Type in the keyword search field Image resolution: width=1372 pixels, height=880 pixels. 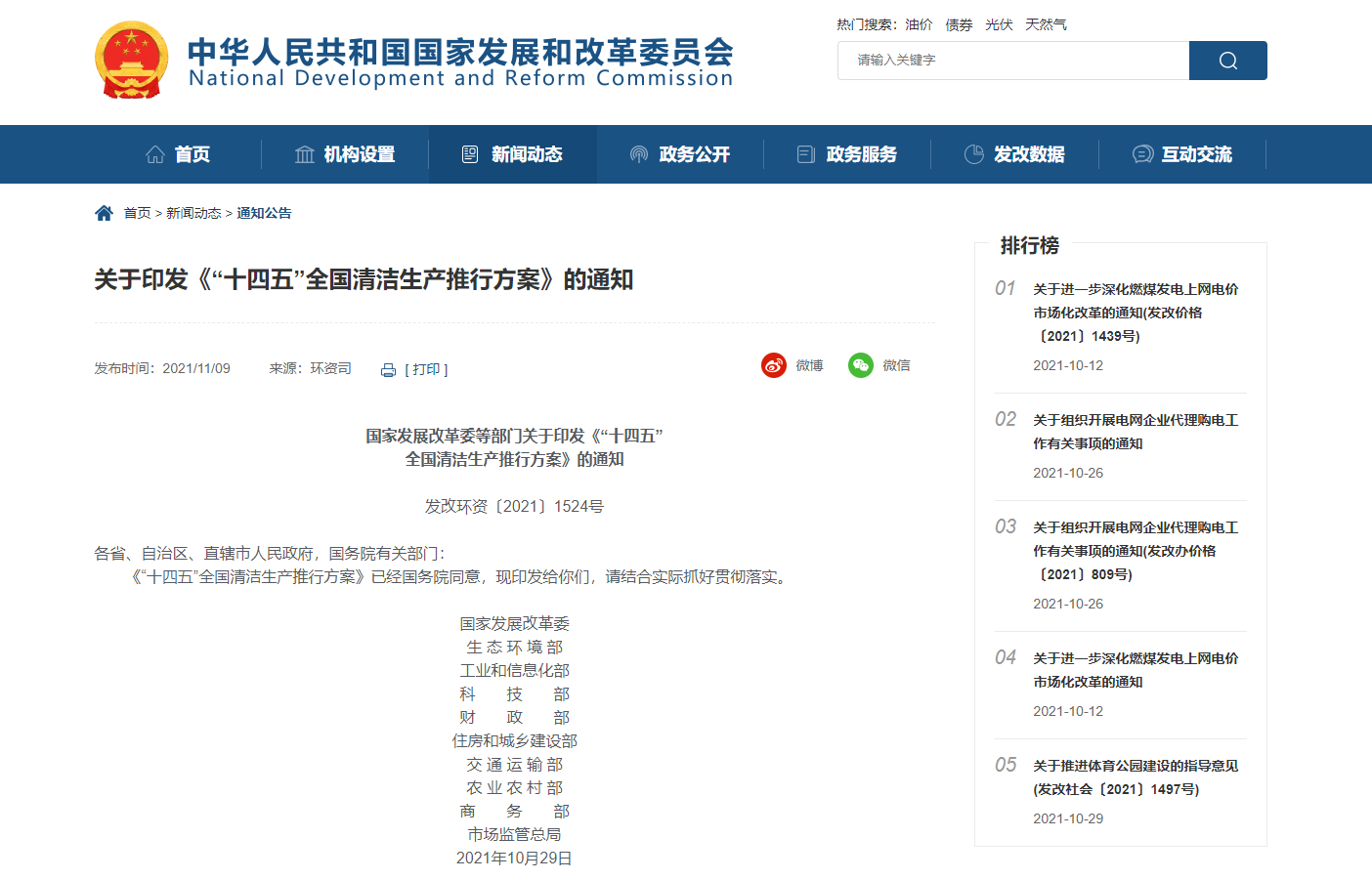click(x=1012, y=61)
